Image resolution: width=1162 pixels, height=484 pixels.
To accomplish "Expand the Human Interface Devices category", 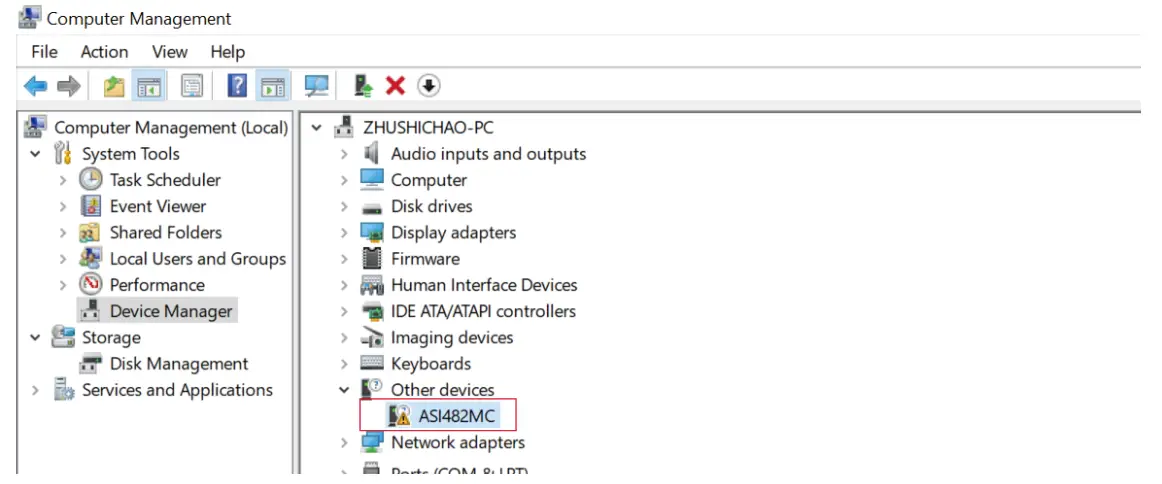I will coord(344,285).
